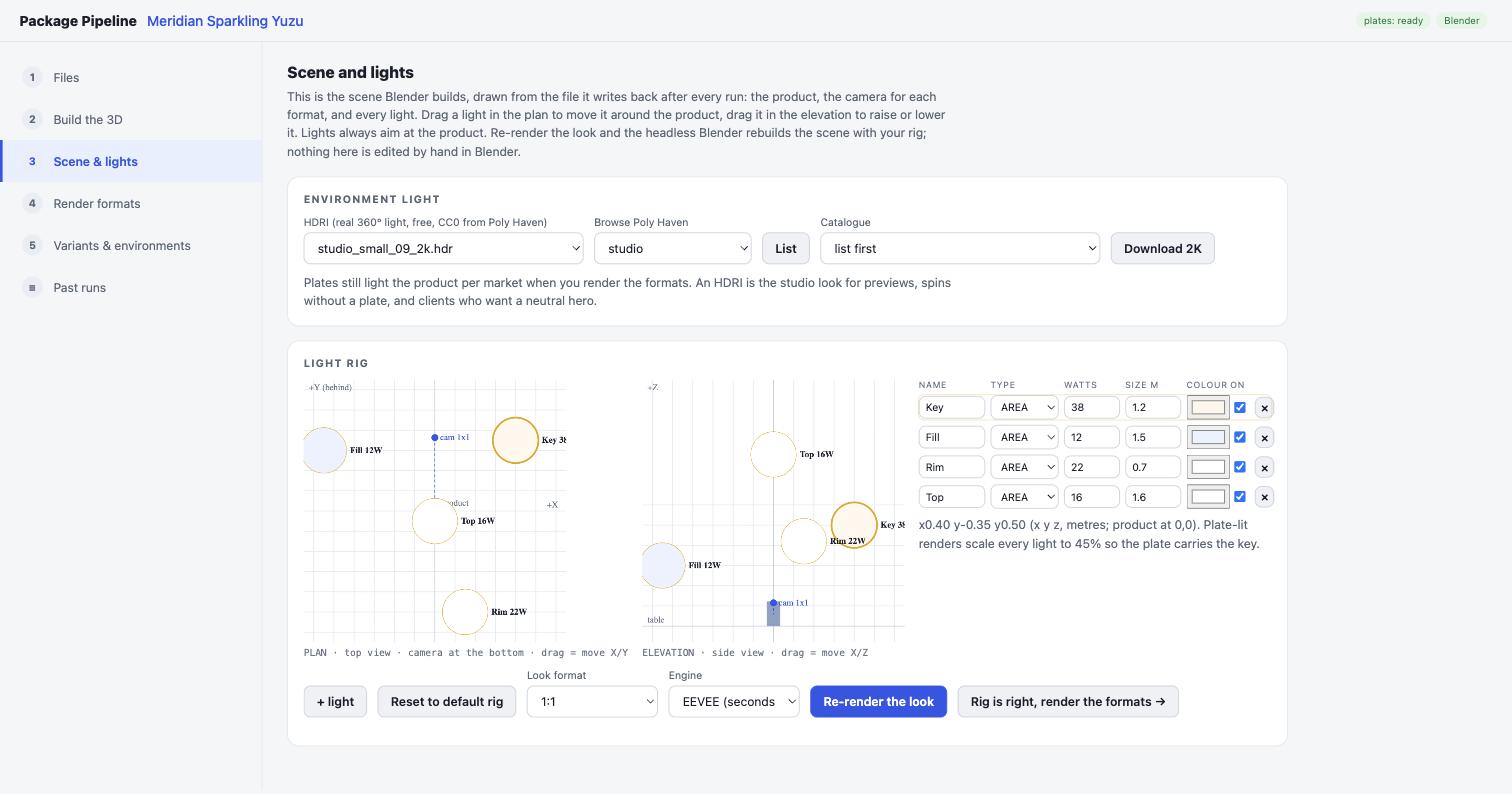Select Rim 22W light in elevation view

[803, 541]
